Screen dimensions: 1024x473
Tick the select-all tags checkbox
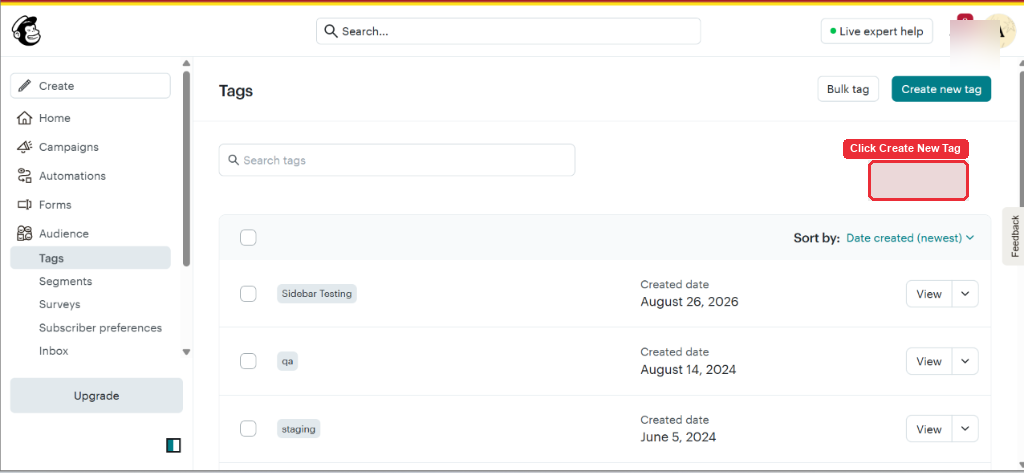248,238
